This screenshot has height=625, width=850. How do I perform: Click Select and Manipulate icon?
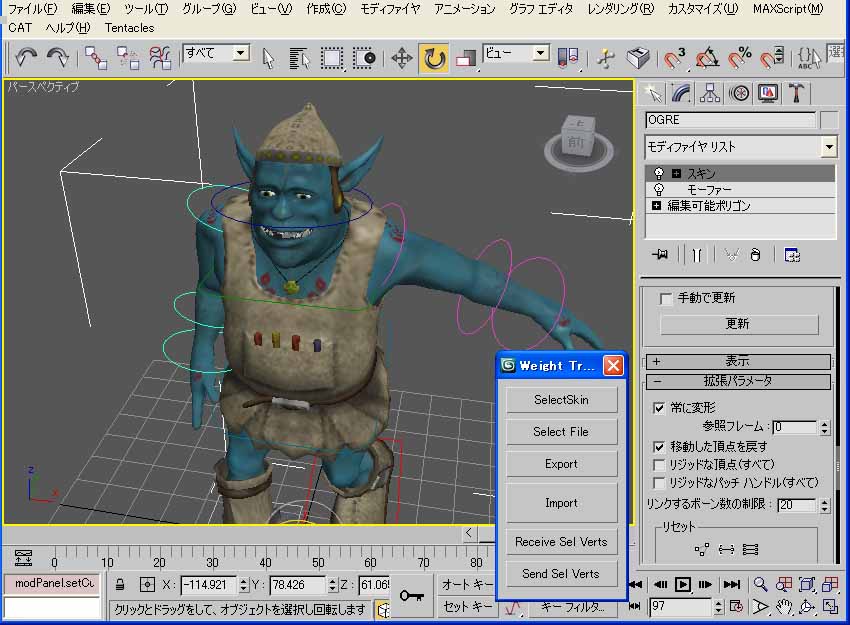coord(606,58)
